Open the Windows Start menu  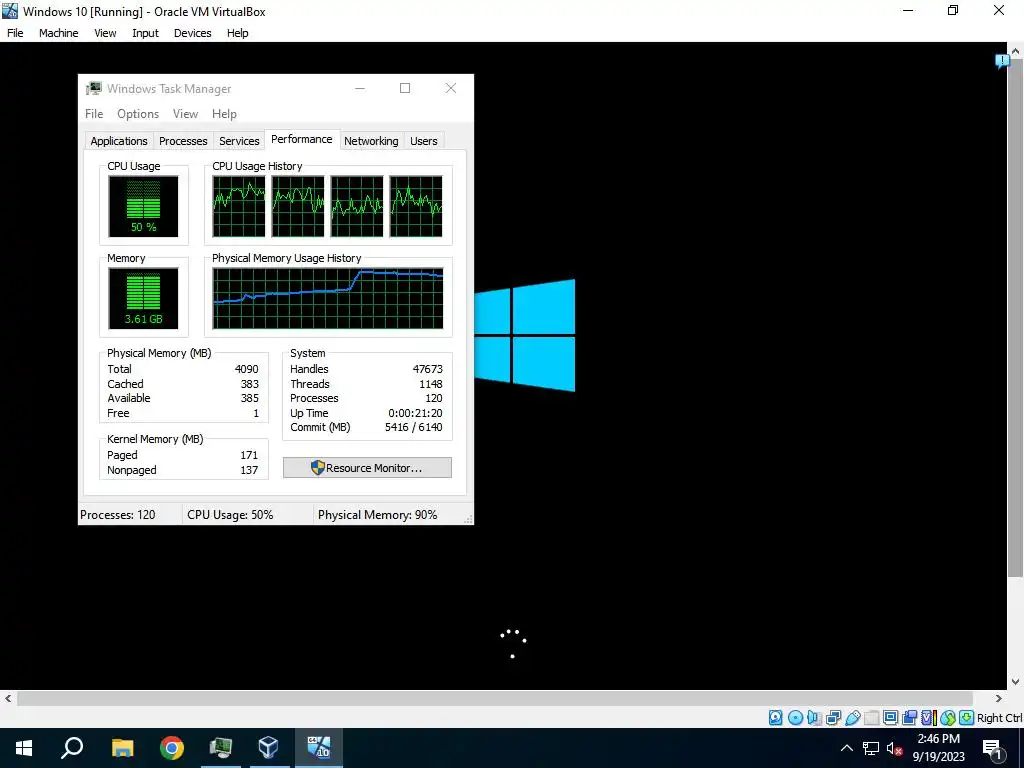click(24, 748)
